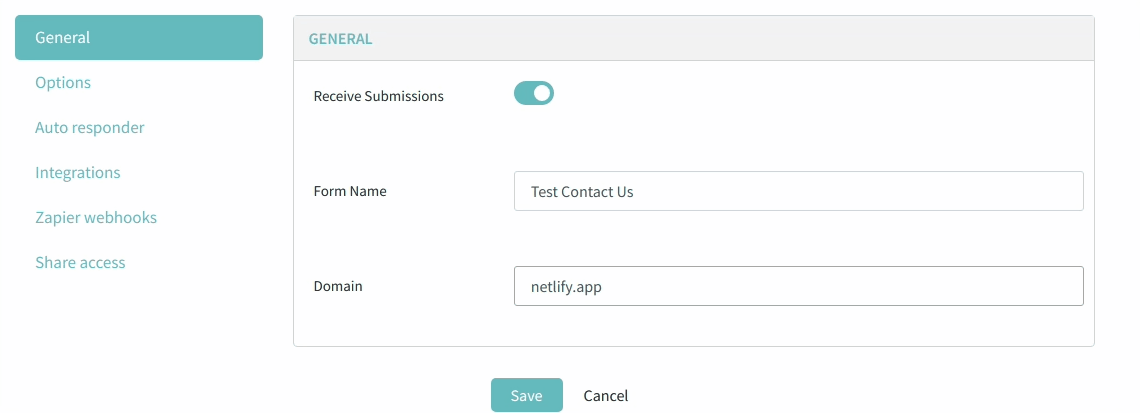The height and width of the screenshot is (413, 1140).
Task: Click the "Test Contact Us" text
Action: click(582, 192)
